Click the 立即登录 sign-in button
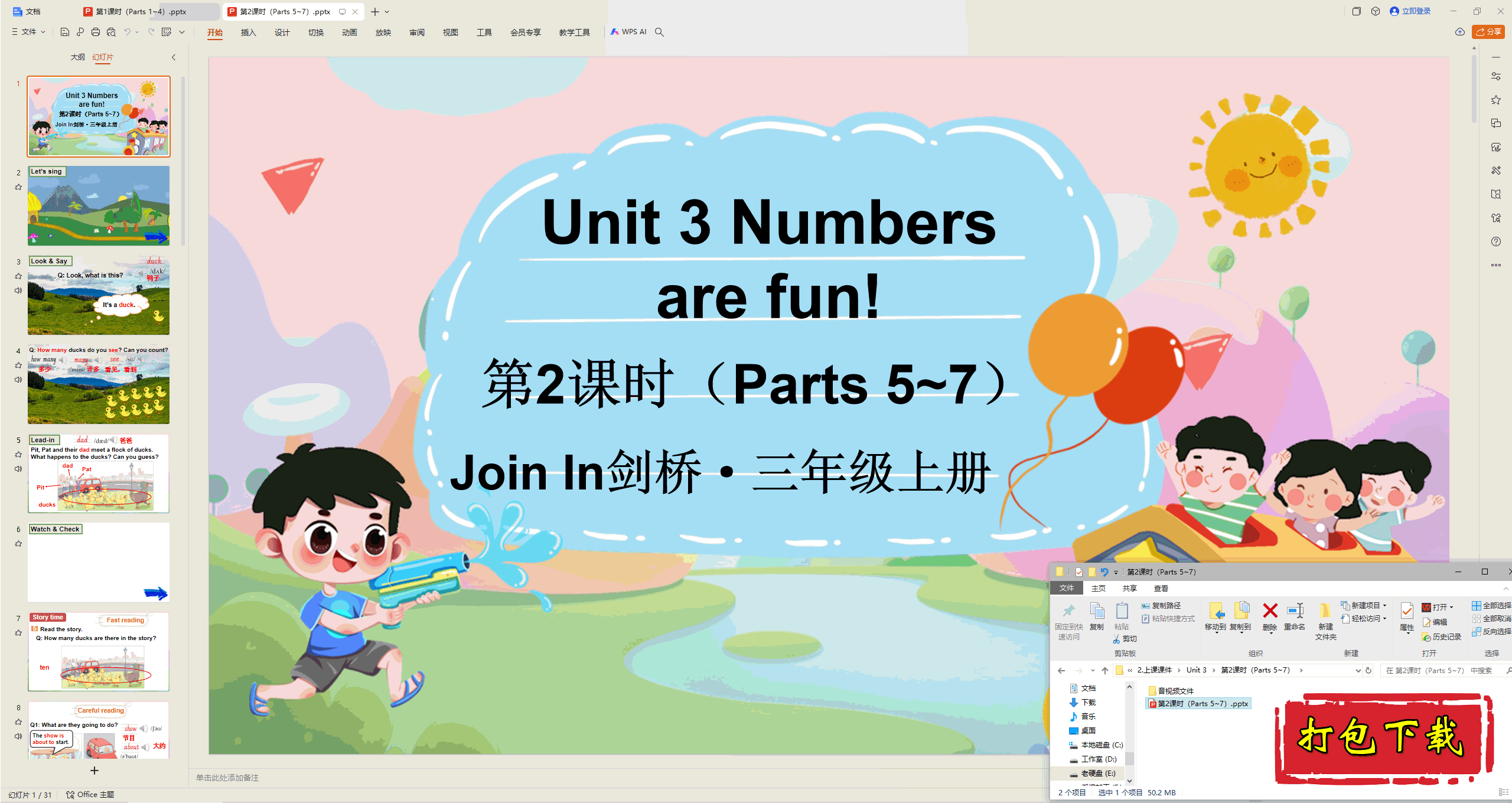This screenshot has width=1512, height=803. (1410, 11)
